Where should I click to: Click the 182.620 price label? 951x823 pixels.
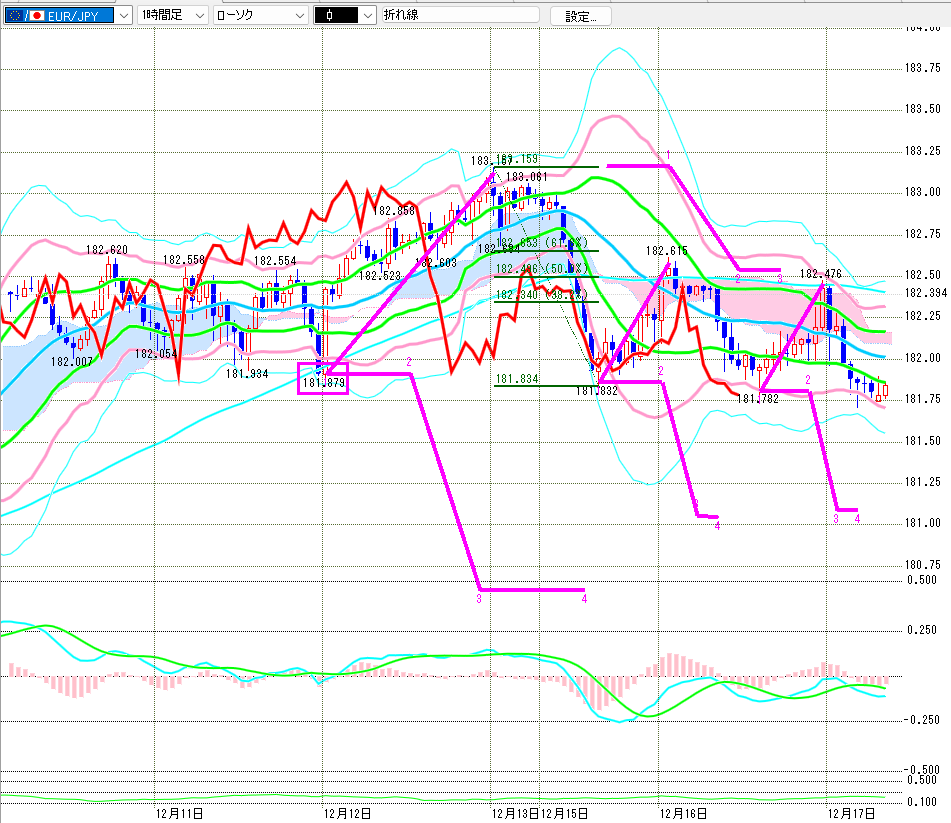point(106,250)
